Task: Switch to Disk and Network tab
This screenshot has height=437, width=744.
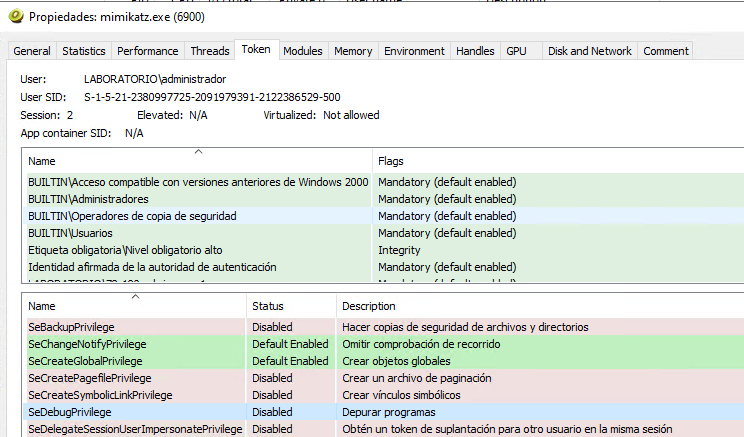Action: tap(590, 51)
